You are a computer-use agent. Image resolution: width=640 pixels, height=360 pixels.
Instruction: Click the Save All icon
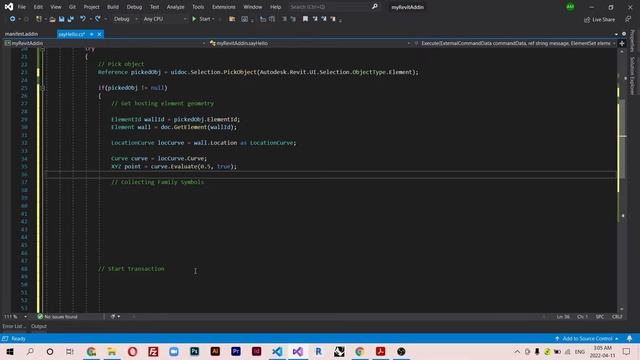click(x=71, y=19)
